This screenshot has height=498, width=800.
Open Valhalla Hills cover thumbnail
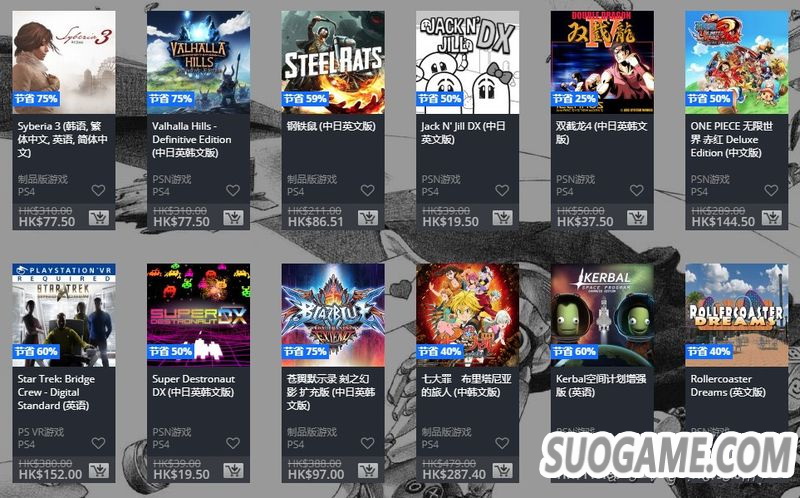[x=198, y=62]
